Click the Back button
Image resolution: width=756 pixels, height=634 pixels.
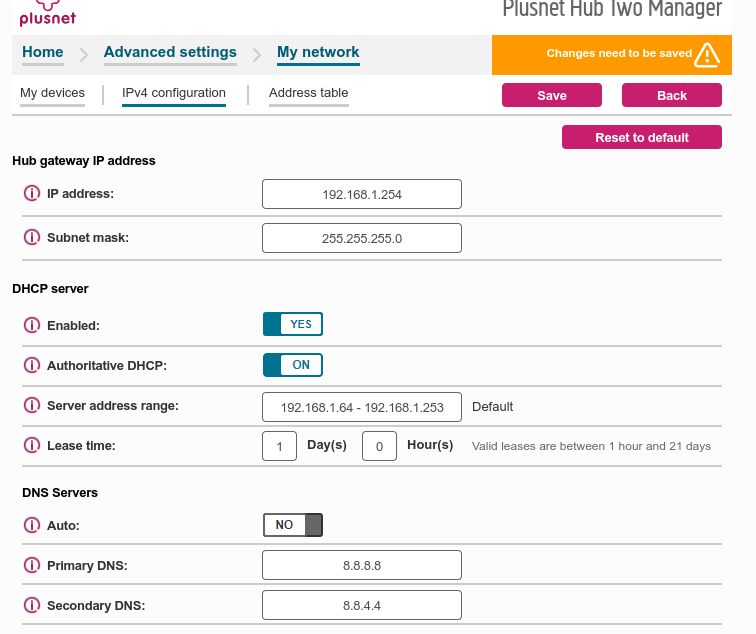click(671, 95)
